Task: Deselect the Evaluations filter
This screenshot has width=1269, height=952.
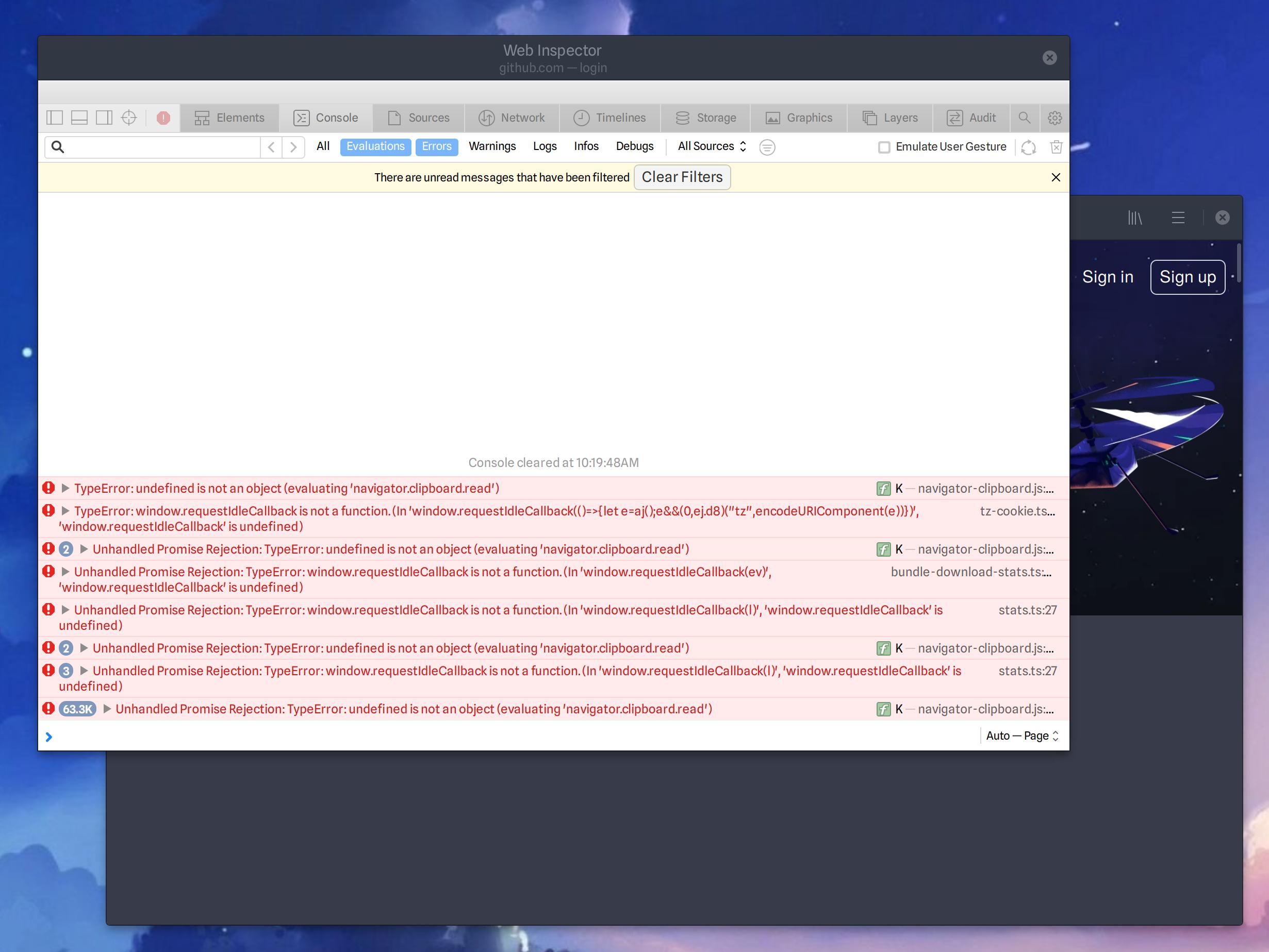Action: [x=375, y=147]
